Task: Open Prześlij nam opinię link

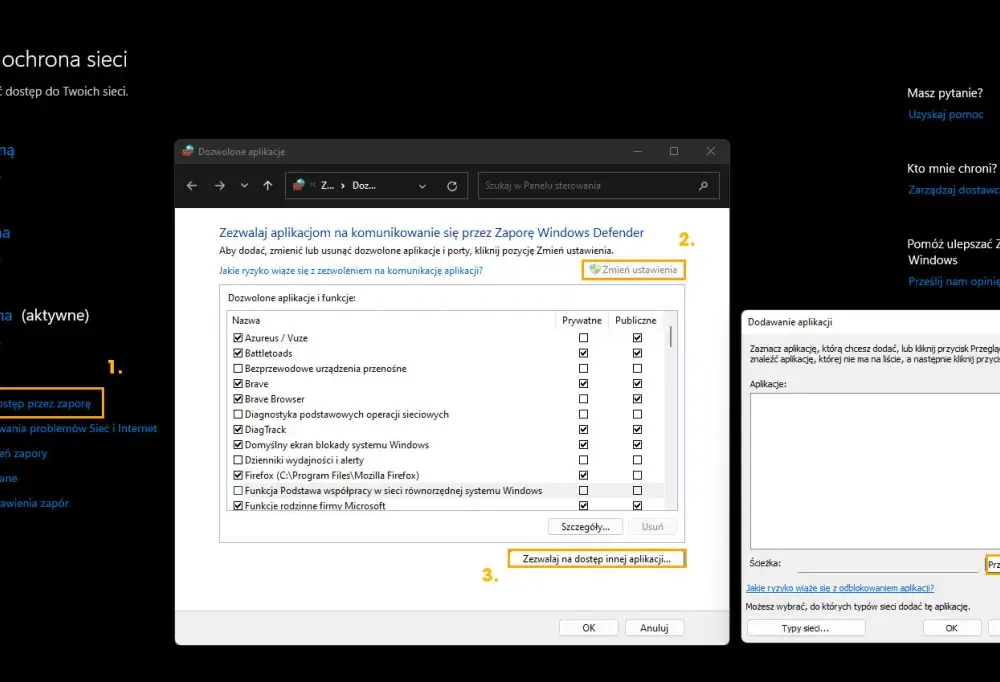Action: click(954, 281)
